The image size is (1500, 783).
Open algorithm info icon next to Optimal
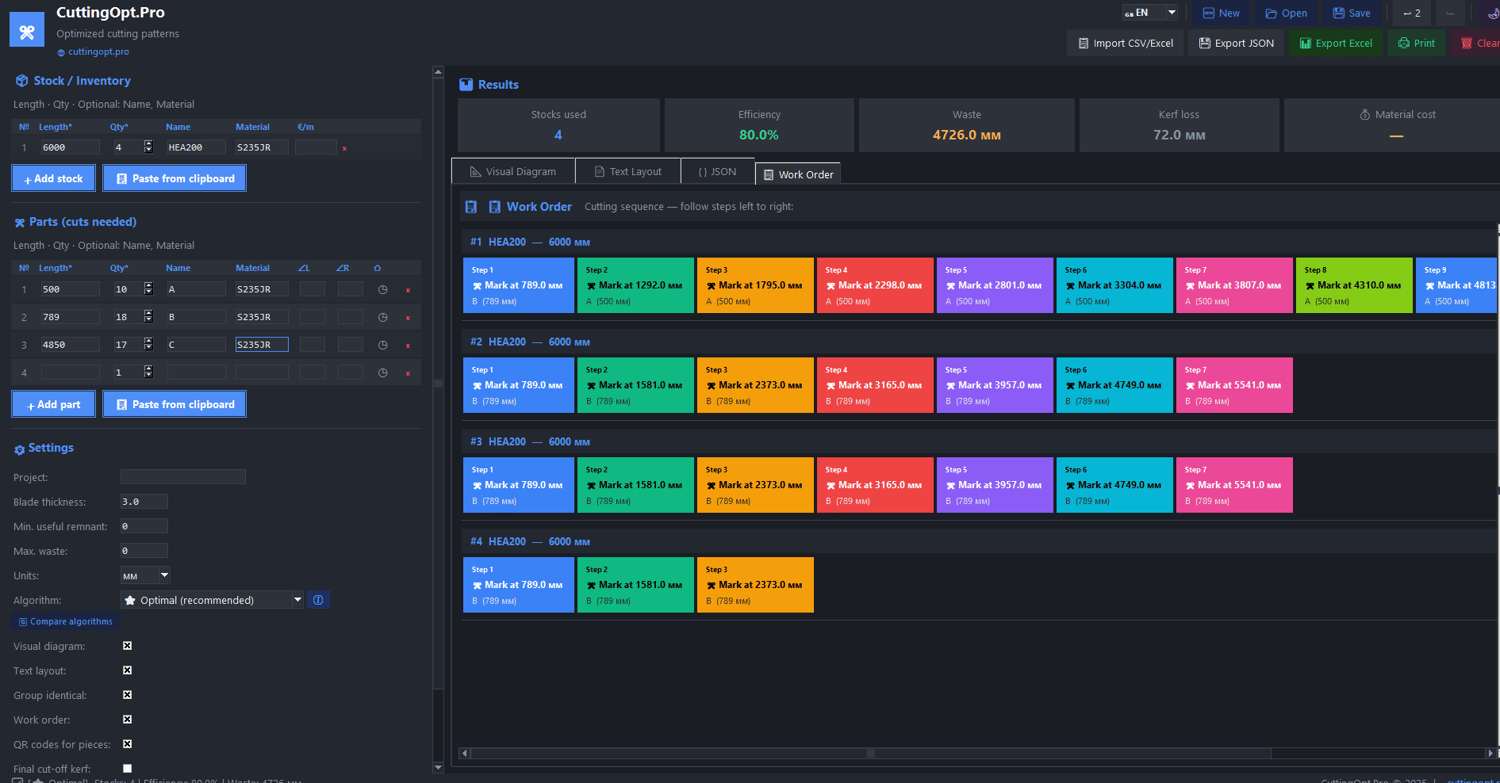coord(318,600)
